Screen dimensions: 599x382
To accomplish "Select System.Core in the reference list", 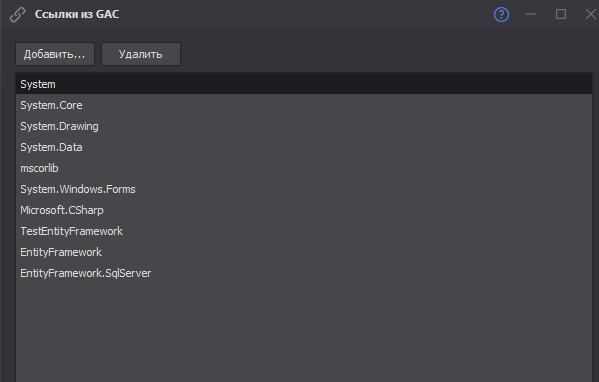I will point(304,105).
